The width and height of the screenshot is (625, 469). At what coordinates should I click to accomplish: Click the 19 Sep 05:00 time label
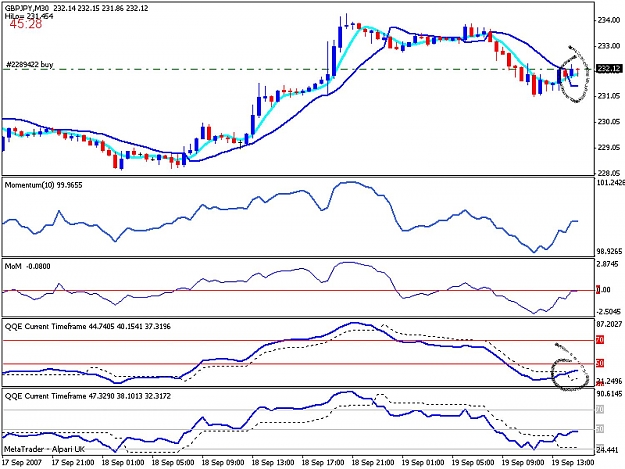point(473,463)
